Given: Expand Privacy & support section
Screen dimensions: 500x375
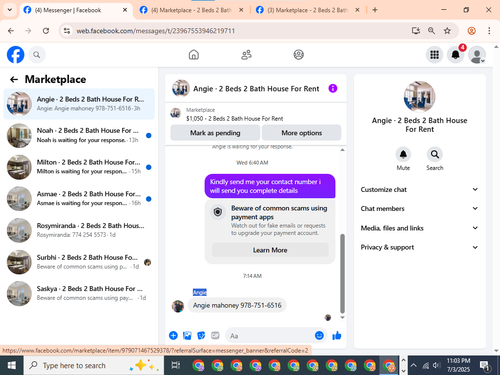Looking at the screenshot, I should (x=419, y=247).
